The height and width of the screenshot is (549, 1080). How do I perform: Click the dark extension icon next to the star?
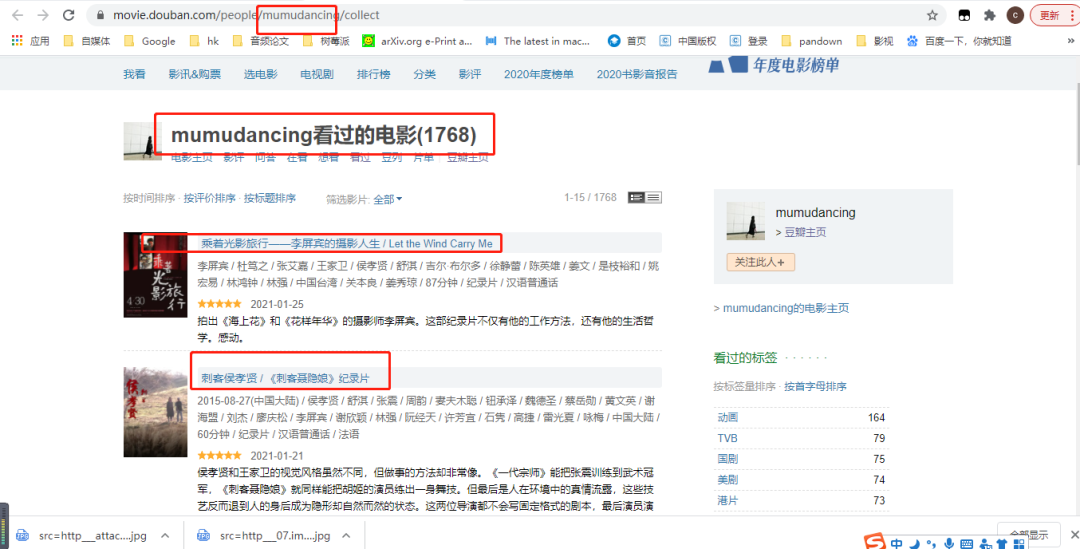(966, 14)
